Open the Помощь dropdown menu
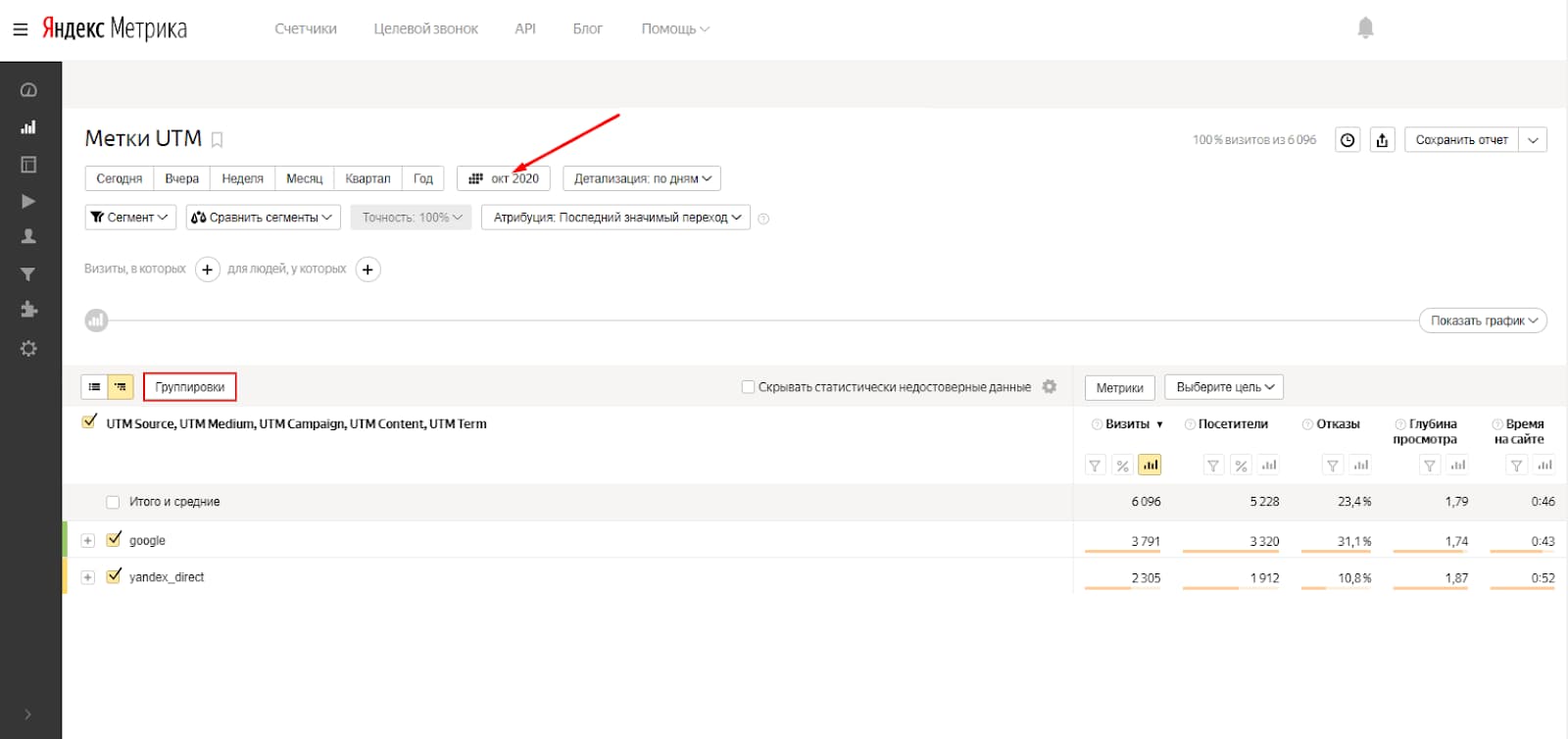 coord(675,29)
